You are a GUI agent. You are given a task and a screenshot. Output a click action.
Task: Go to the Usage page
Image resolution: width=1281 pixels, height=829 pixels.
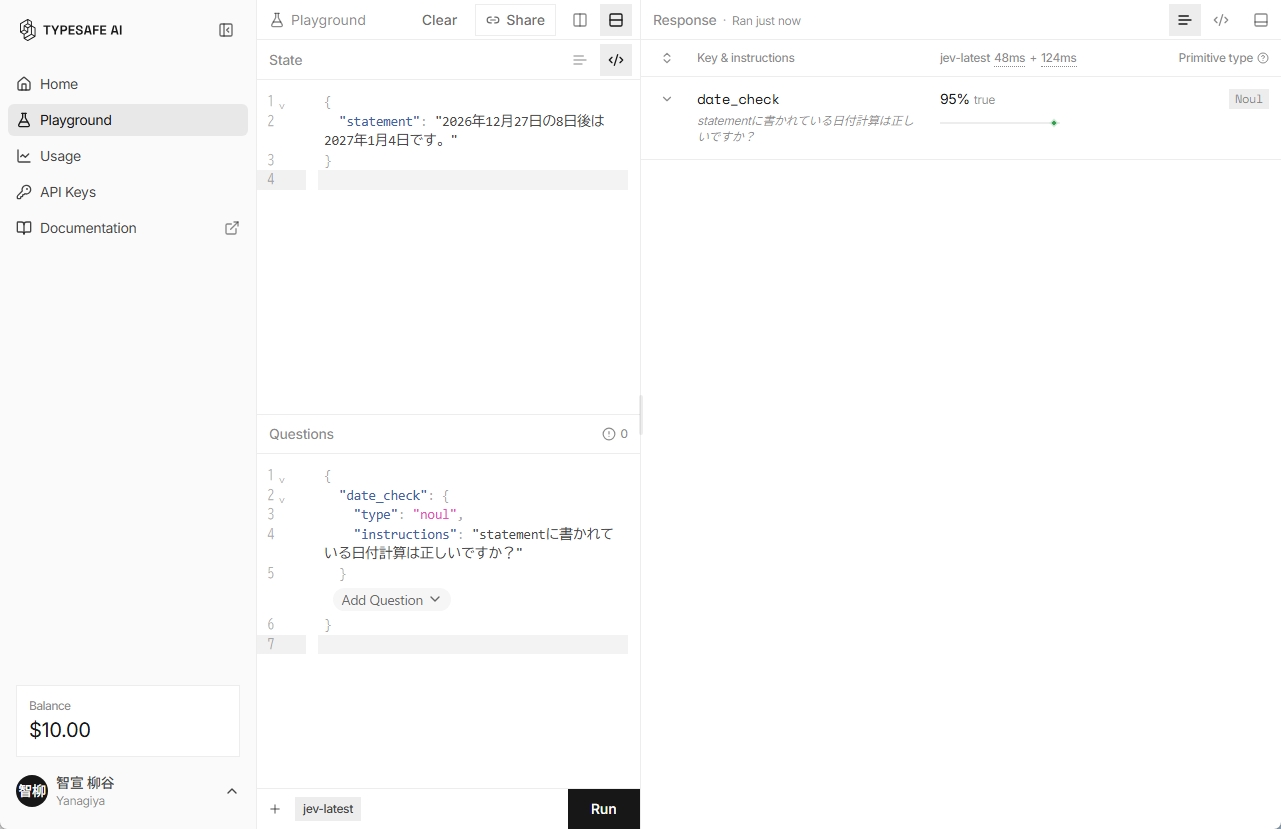(x=128, y=156)
